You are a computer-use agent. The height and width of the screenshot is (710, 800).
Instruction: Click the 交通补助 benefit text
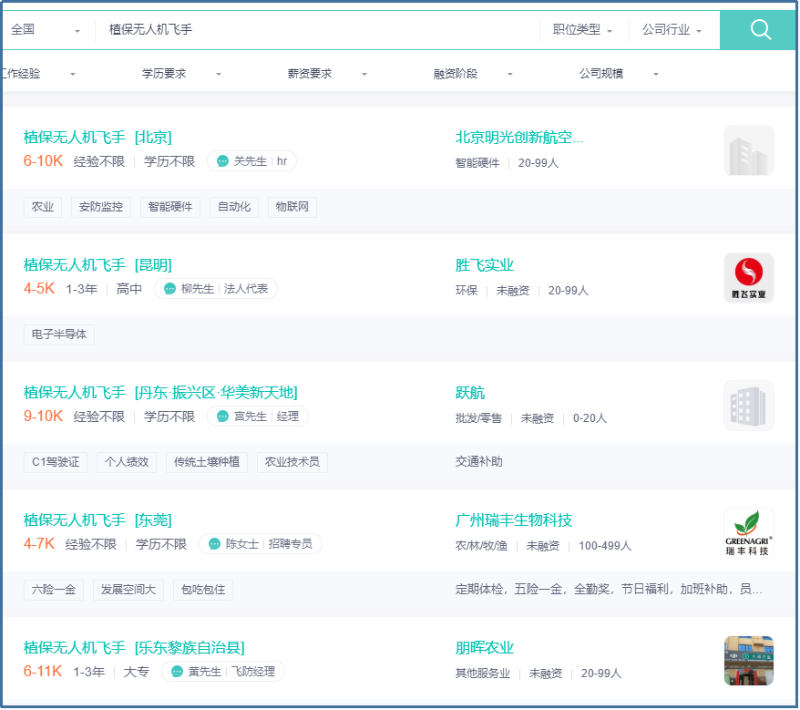coord(479,462)
